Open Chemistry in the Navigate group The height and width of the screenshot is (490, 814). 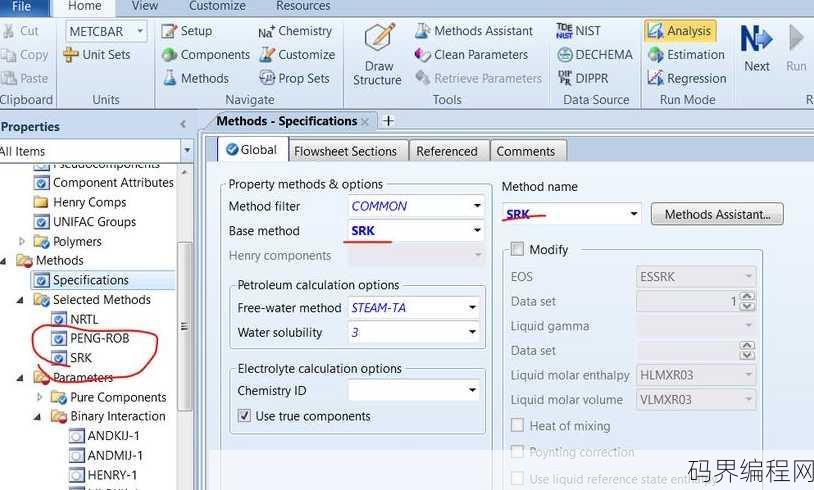(x=295, y=31)
